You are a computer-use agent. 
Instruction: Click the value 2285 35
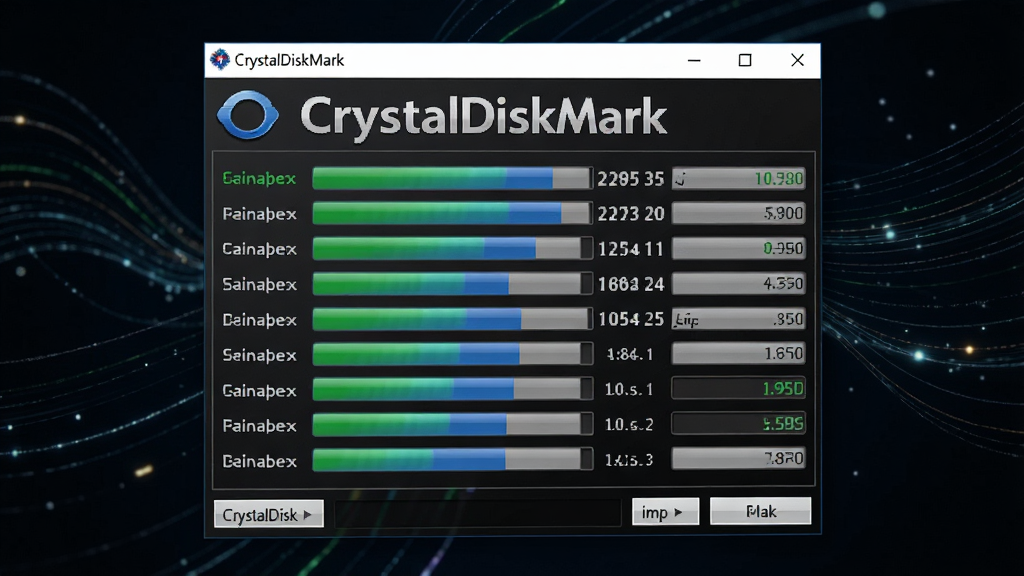point(630,179)
